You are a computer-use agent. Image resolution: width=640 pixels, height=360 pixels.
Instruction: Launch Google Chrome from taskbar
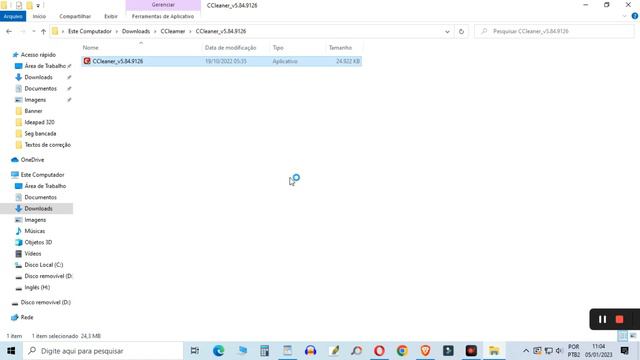click(402, 351)
